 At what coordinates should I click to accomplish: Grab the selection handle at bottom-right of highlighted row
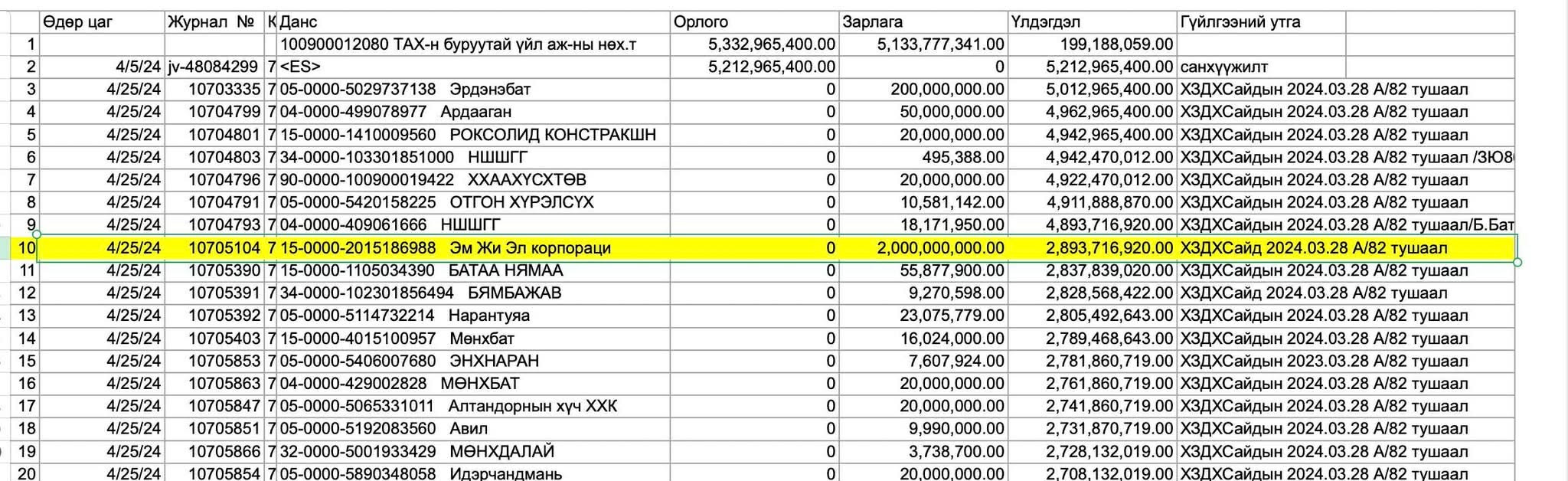click(x=1517, y=262)
